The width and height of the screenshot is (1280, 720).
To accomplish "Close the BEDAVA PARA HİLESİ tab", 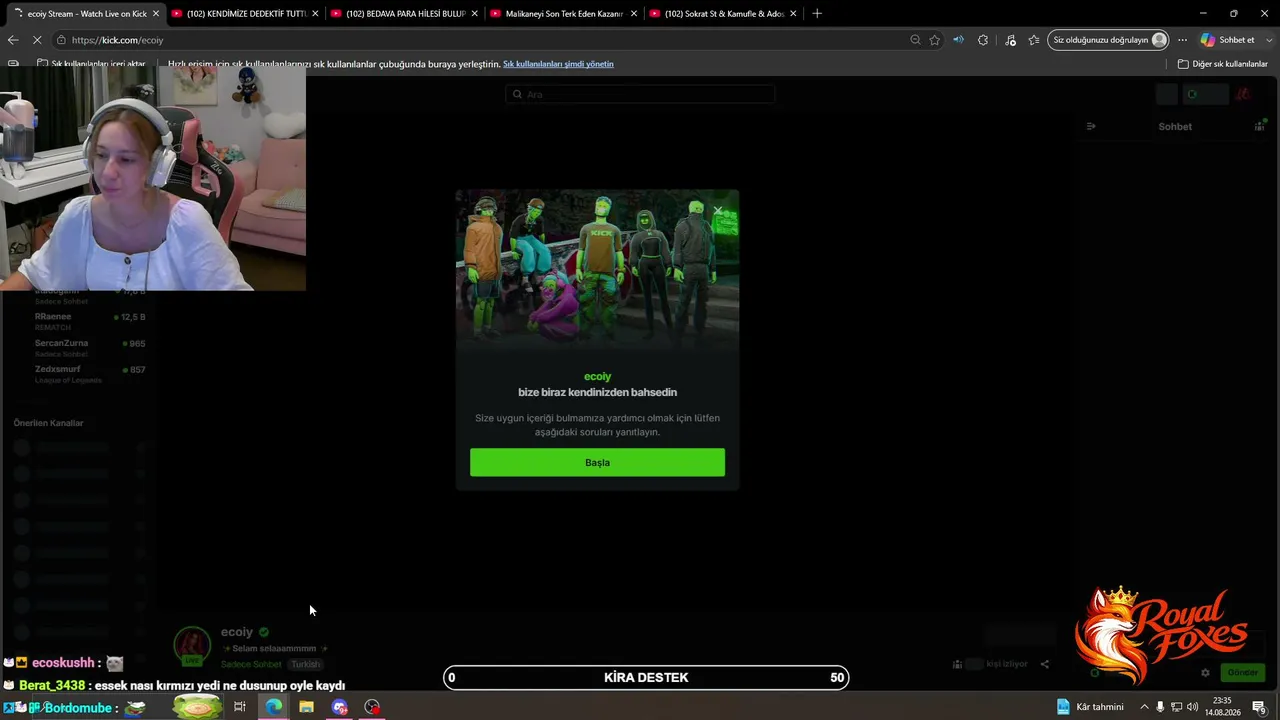I will click(x=474, y=14).
